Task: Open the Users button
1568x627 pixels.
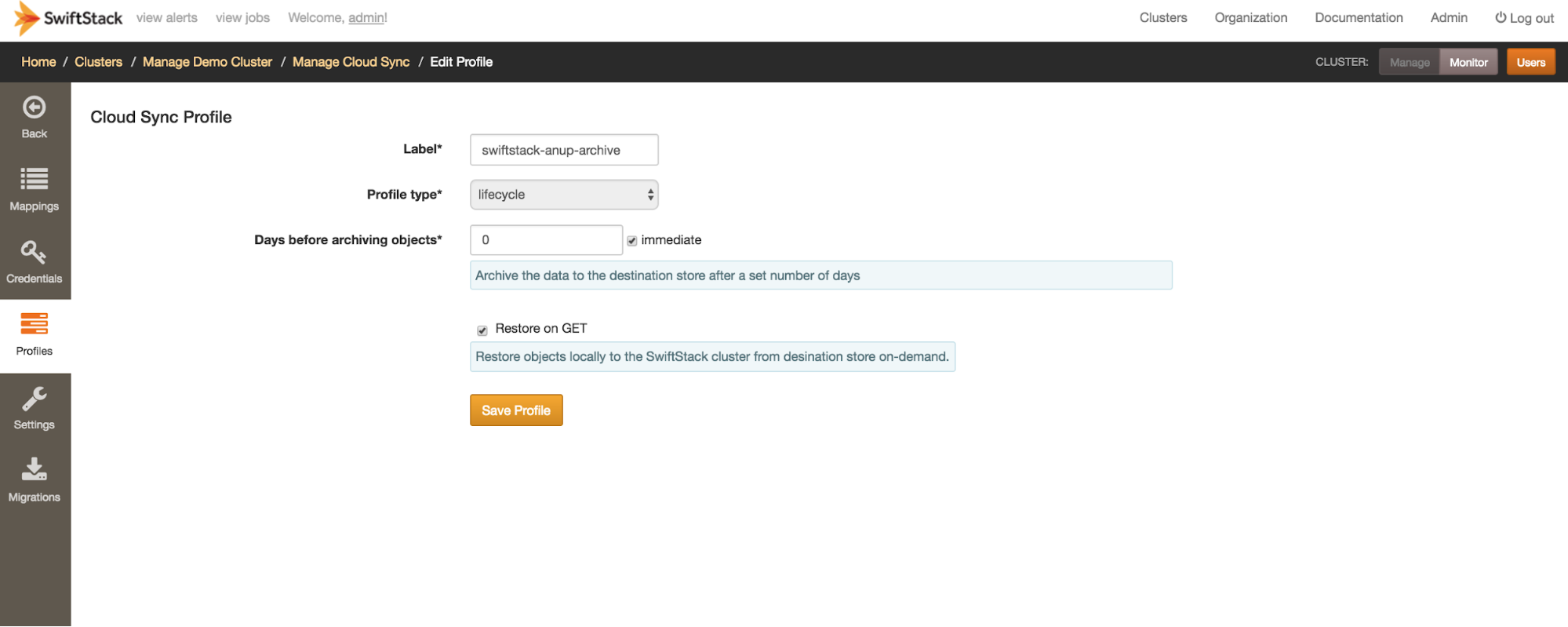Action: 1530,63
